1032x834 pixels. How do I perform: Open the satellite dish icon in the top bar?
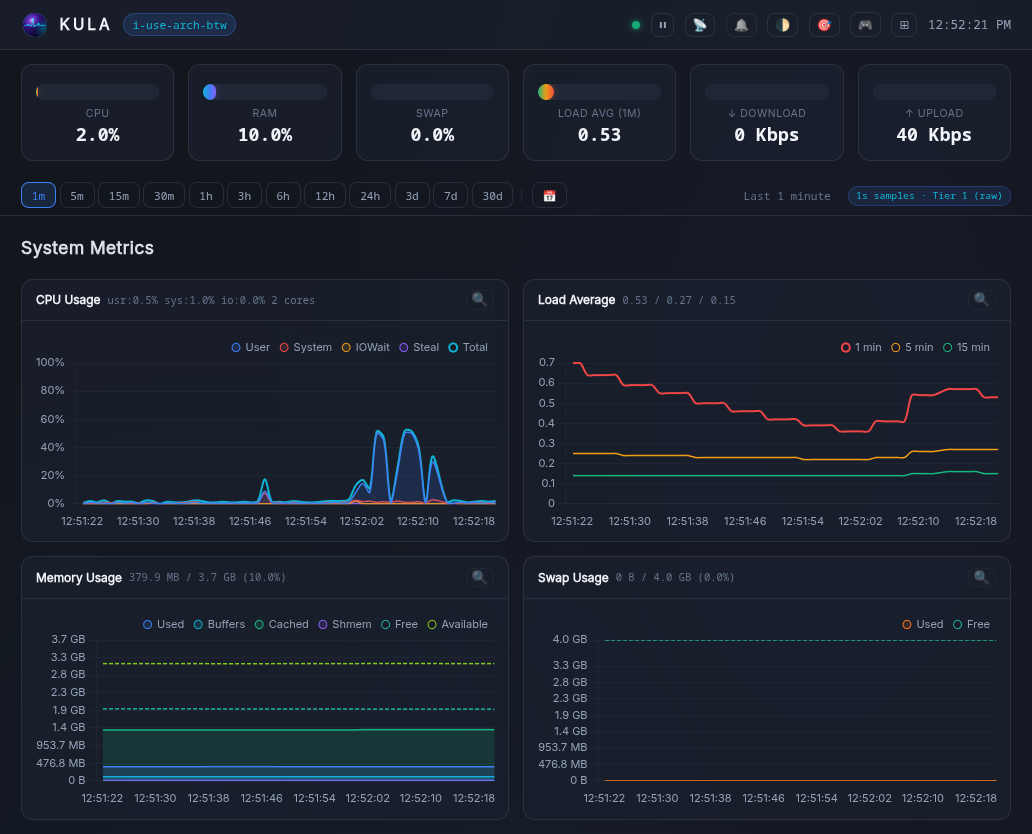(699, 25)
